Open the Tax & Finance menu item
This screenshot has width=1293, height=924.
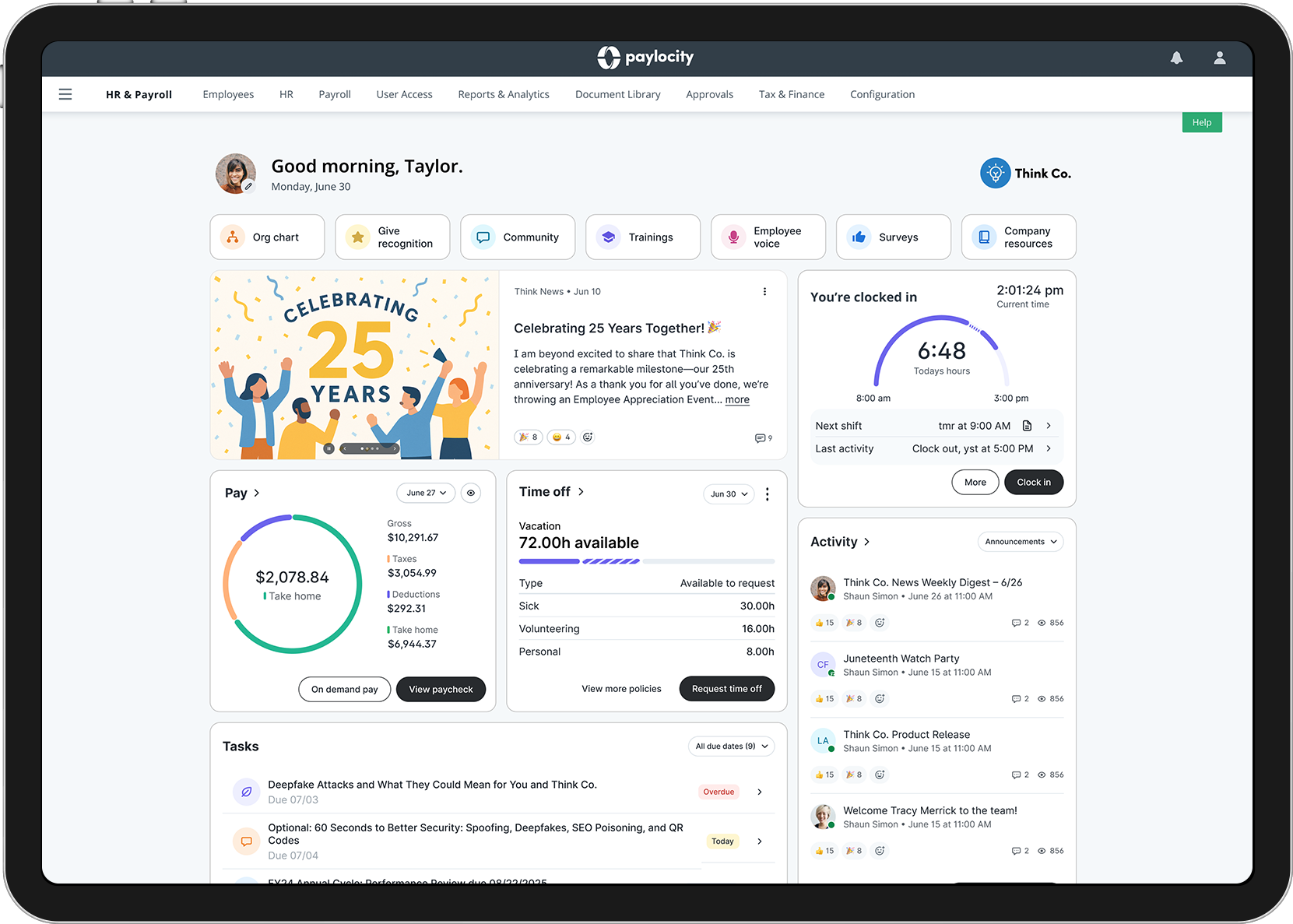click(791, 94)
